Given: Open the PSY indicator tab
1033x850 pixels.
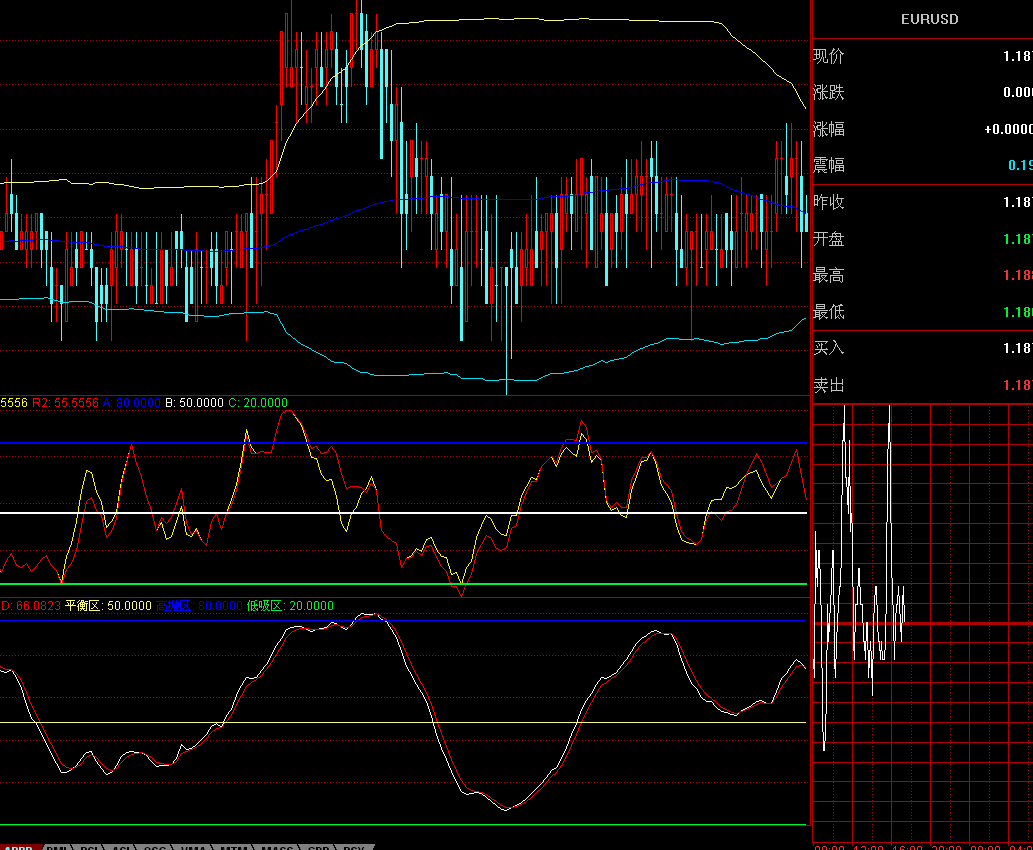Looking at the screenshot, I should click(353, 847).
